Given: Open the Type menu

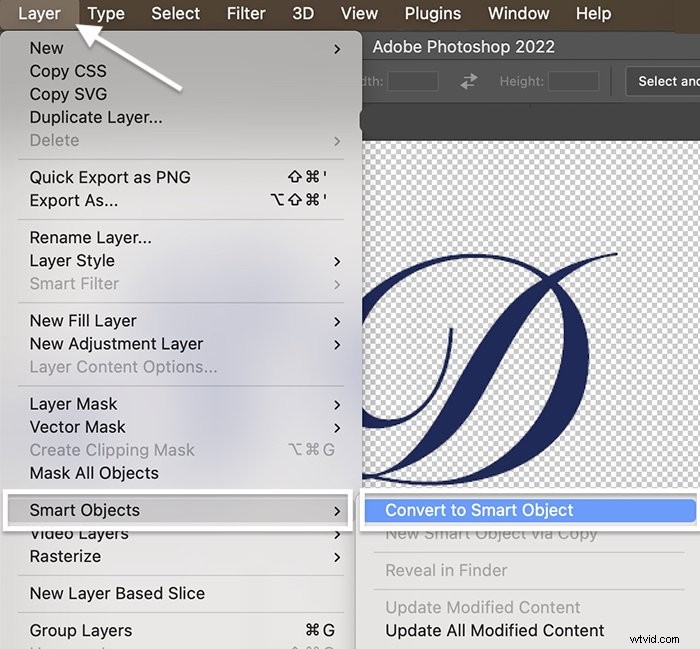Looking at the screenshot, I should pyautogui.click(x=106, y=13).
